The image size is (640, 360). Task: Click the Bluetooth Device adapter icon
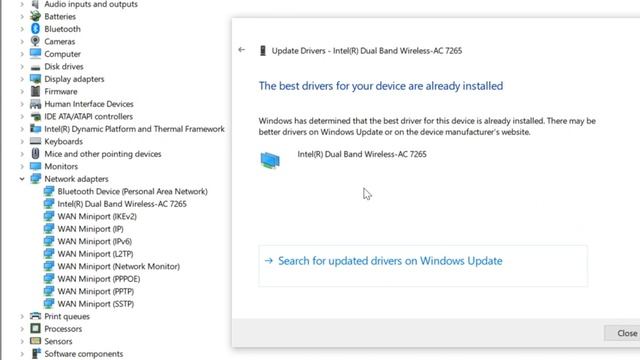click(49, 191)
